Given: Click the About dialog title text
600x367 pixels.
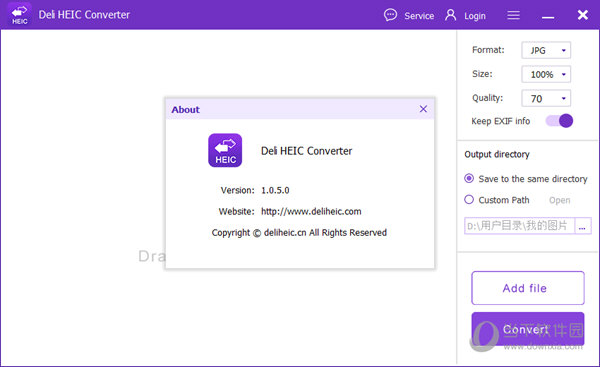Looking at the screenshot, I should pyautogui.click(x=186, y=109).
